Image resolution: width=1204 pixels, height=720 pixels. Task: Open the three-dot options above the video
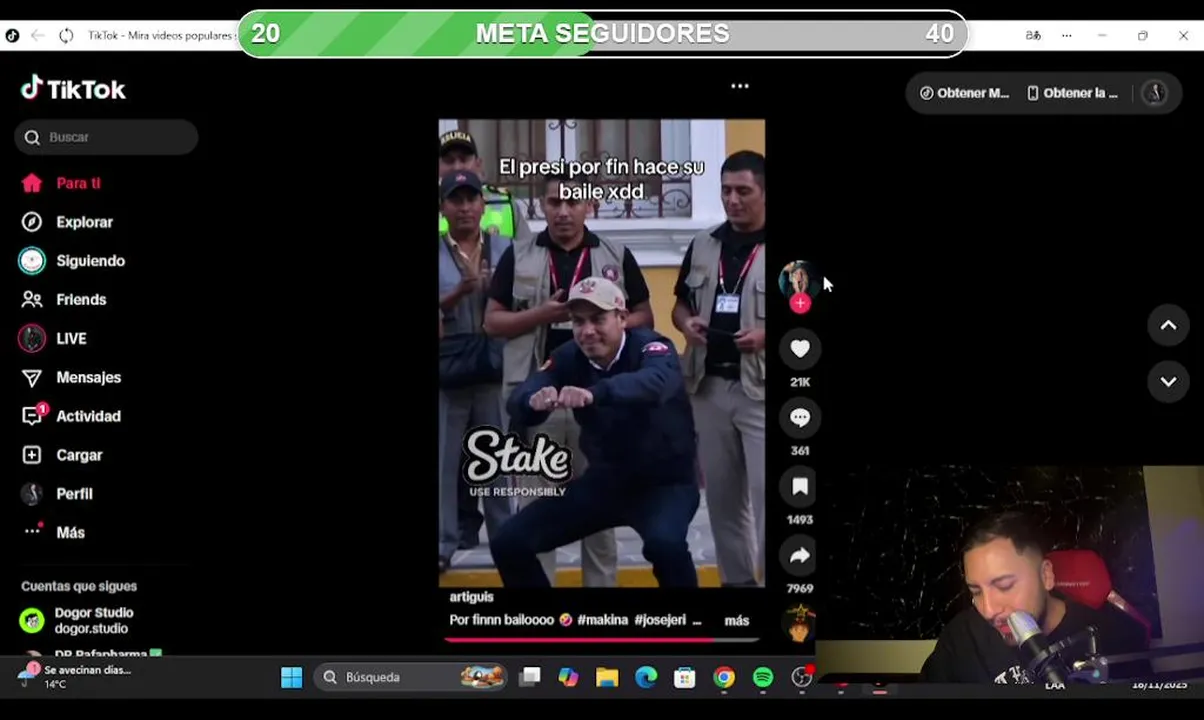pyautogui.click(x=740, y=86)
